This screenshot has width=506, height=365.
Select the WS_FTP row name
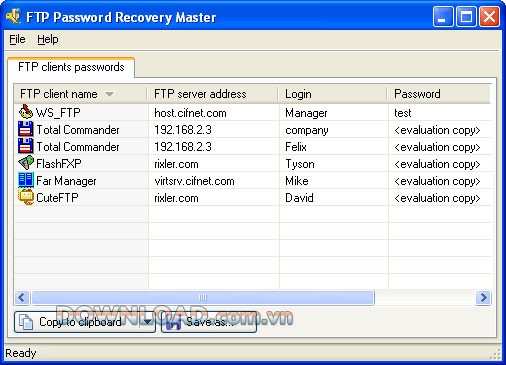point(58,113)
